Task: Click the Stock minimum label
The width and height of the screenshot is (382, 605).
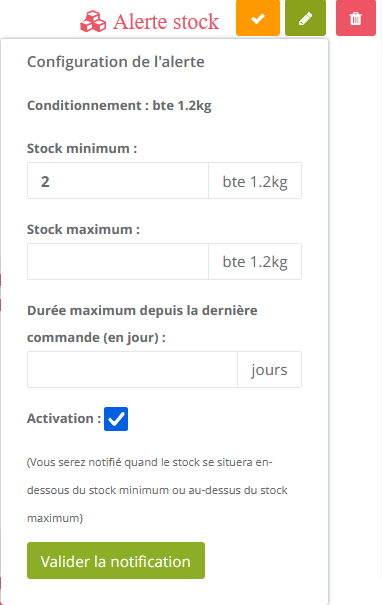Action: [82, 149]
